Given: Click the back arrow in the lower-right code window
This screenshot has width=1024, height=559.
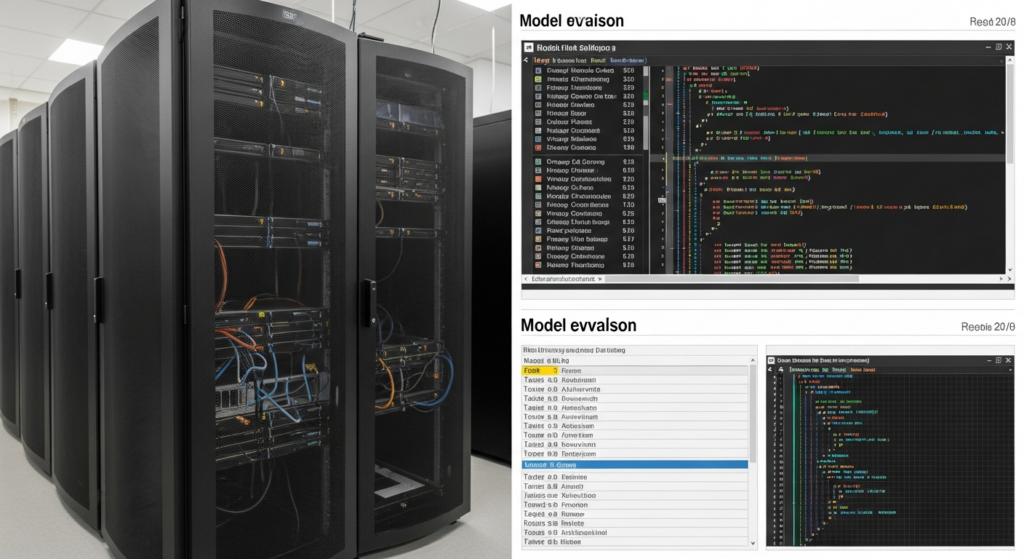Looking at the screenshot, I should pyautogui.click(x=770, y=370).
